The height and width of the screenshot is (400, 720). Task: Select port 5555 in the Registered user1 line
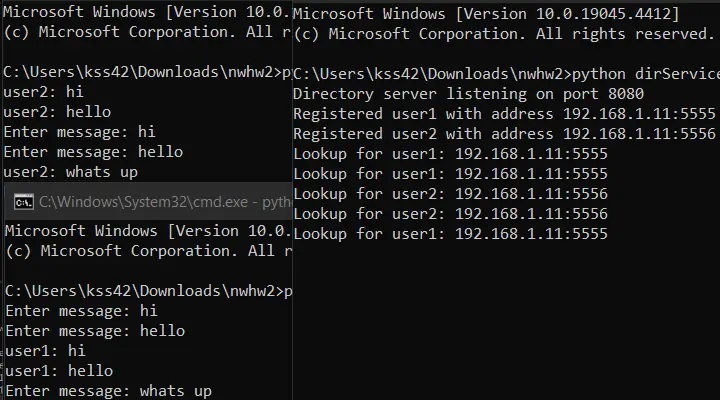point(698,114)
